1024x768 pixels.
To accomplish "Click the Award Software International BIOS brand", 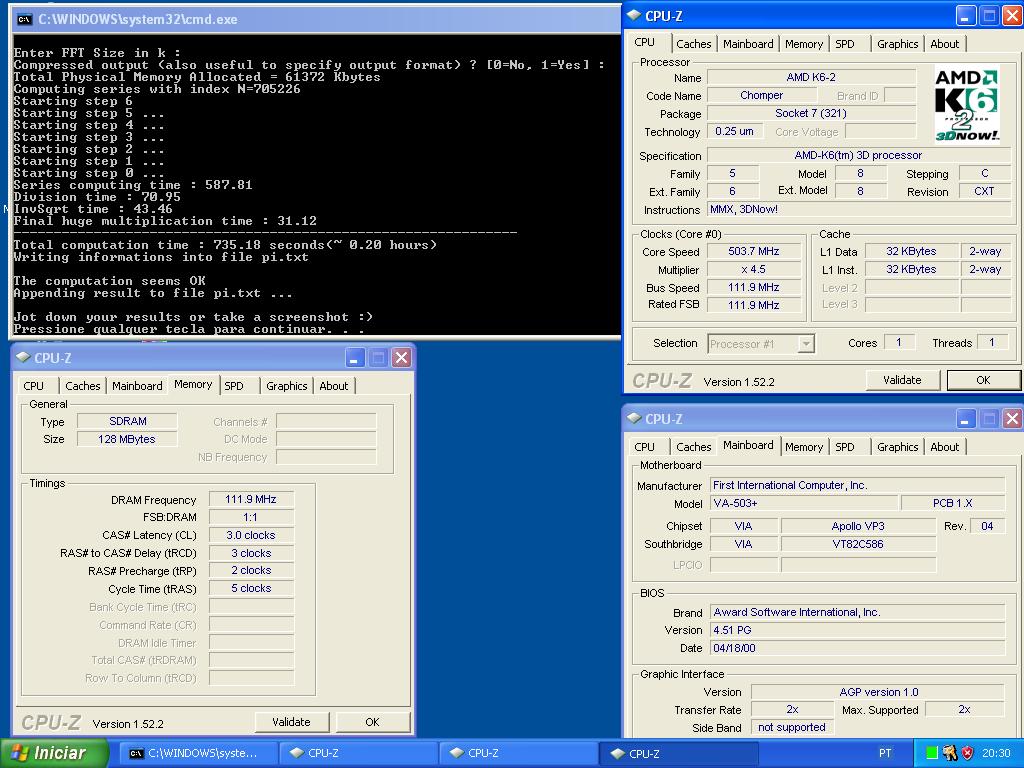I will coord(857,613).
